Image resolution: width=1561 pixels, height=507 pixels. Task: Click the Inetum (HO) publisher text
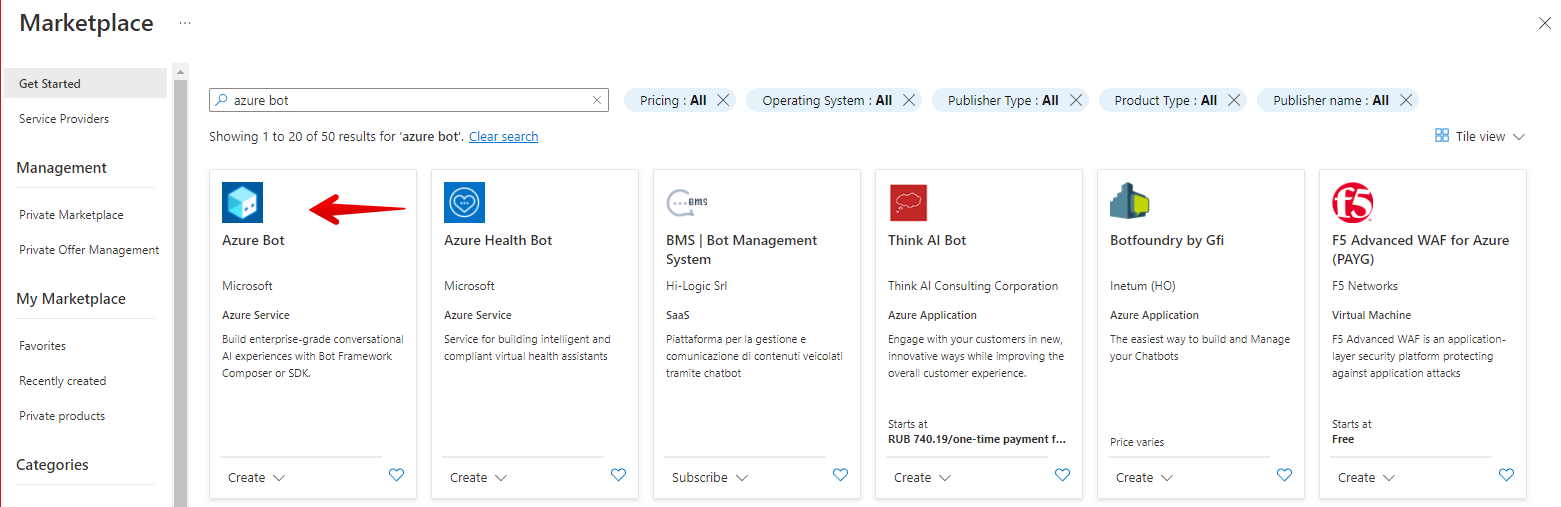pos(1143,285)
